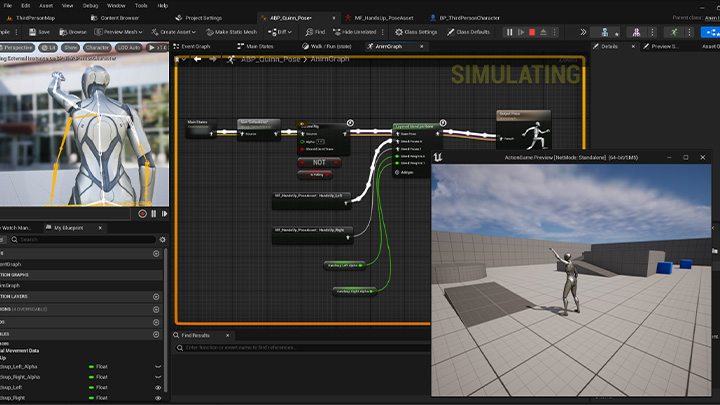Stop the simulation with red square
Image resolution: width=720 pixels, height=405 pixels.
pos(532,32)
